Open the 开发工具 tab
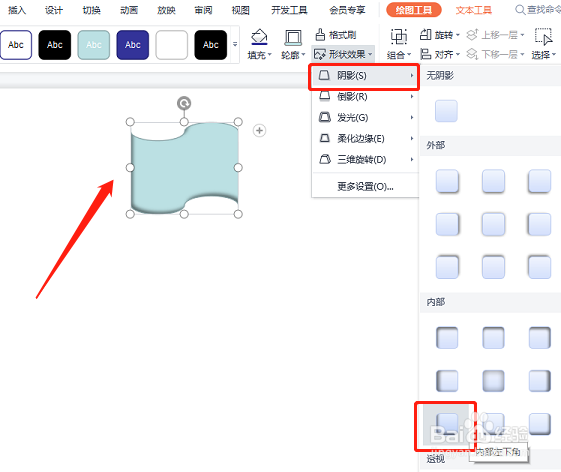This screenshot has height=472, width=561. pyautogui.click(x=289, y=10)
